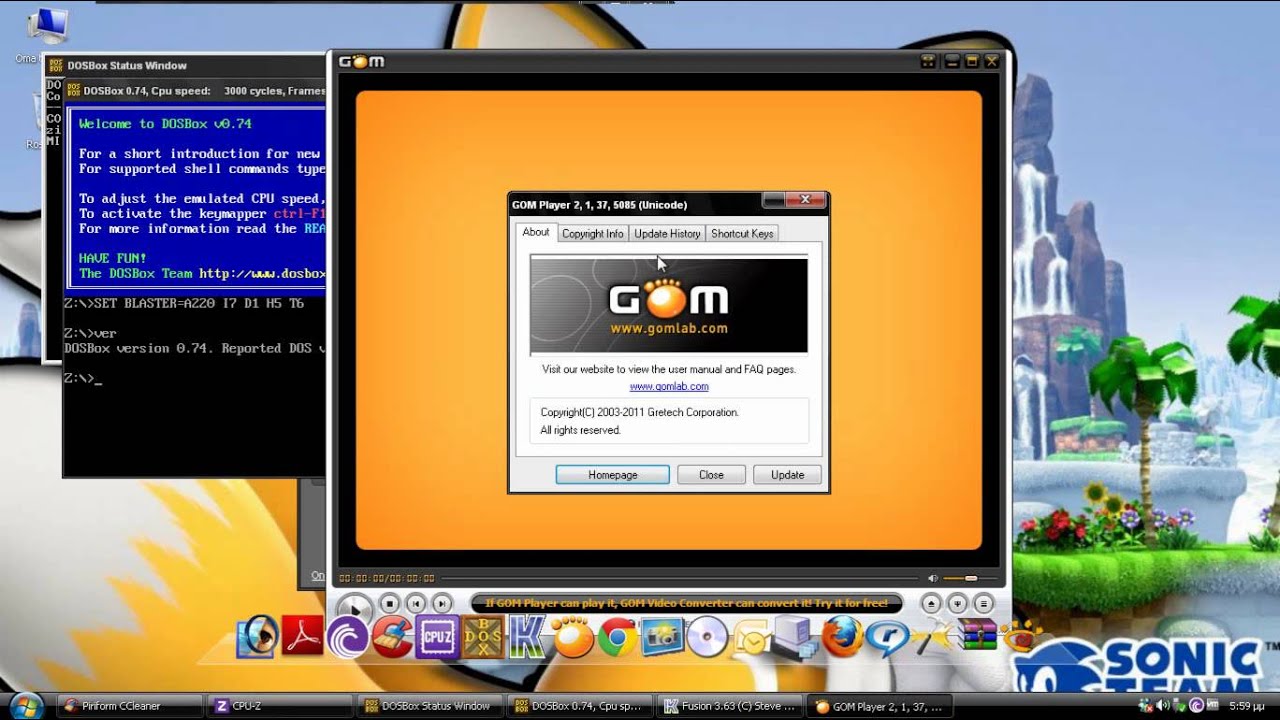Click 'Welcome to DOSBox v0.74' text
This screenshot has height=720, width=1280.
click(165, 124)
